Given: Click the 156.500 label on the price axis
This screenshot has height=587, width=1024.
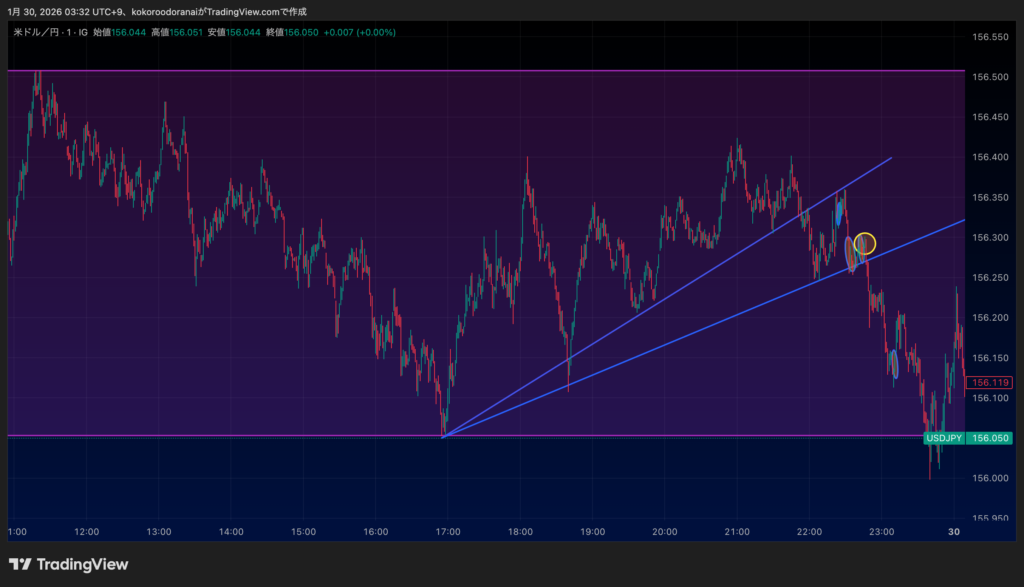Looking at the screenshot, I should point(989,77).
